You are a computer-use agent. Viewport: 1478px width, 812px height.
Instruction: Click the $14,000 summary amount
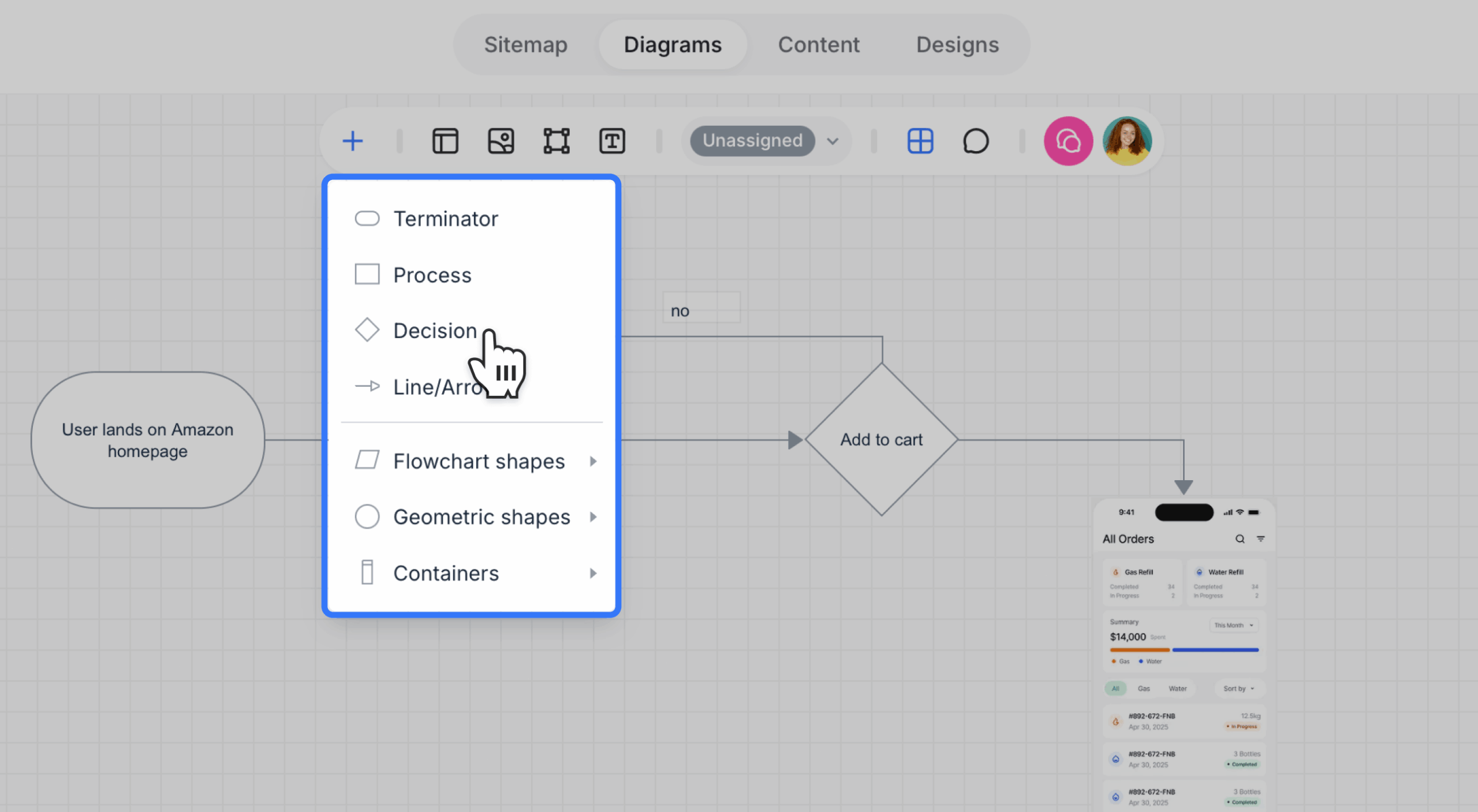tap(1128, 637)
